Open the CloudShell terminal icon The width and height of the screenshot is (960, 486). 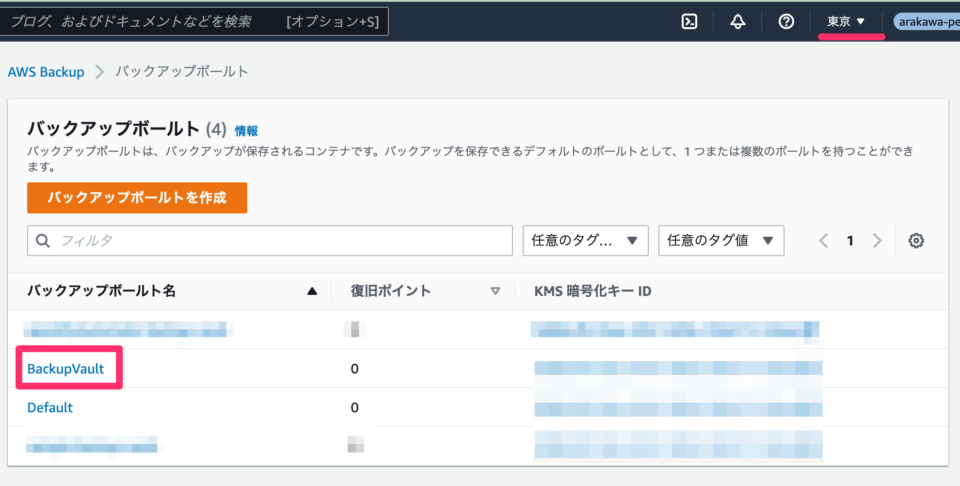coord(689,21)
